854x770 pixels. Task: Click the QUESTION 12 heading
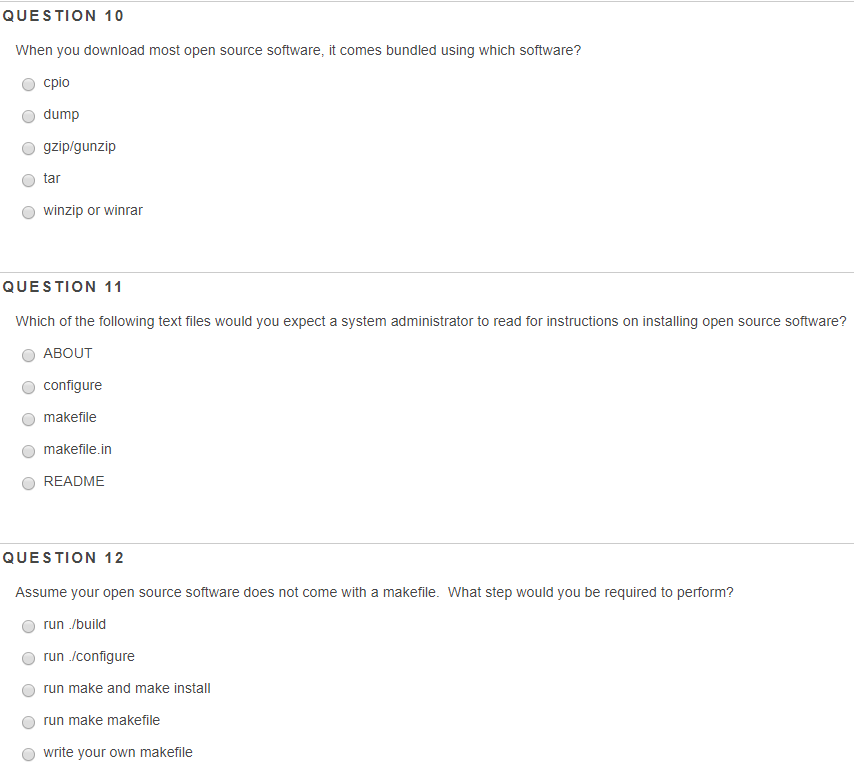[63, 558]
